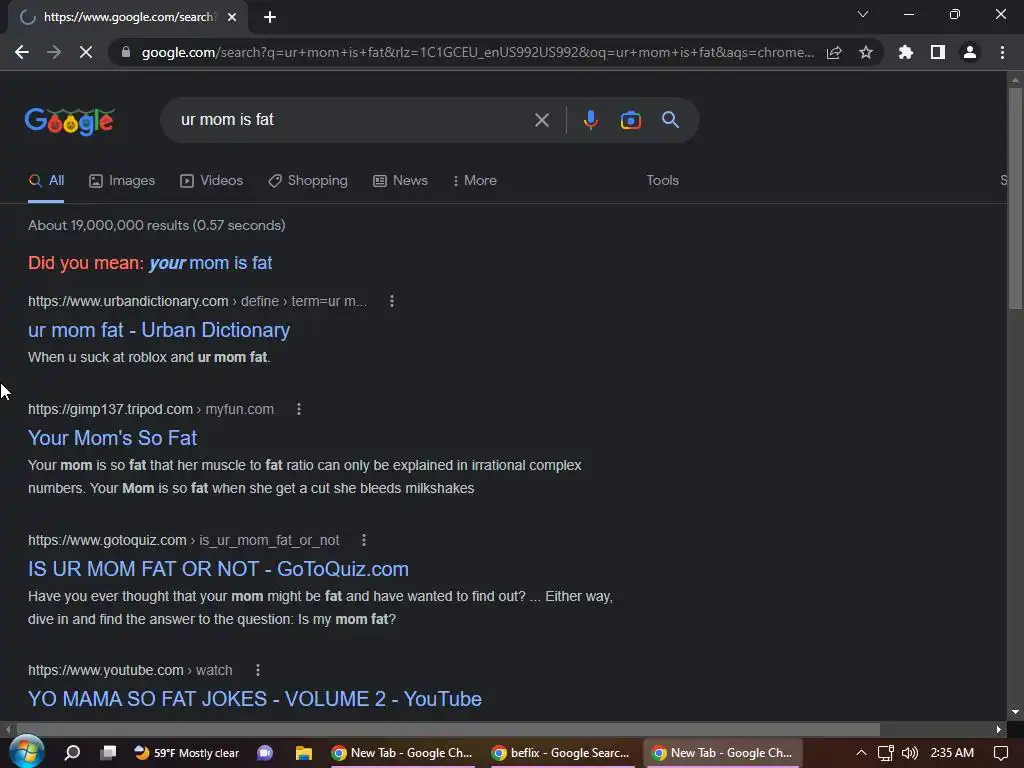The width and height of the screenshot is (1024, 768).
Task: Switch to the Shopping tab
Action: (308, 181)
